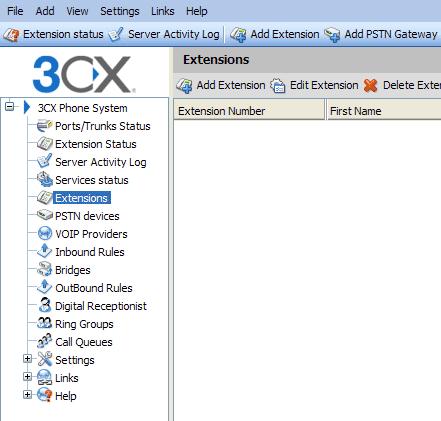The image size is (441, 421).
Task: Click the Call Queues icon
Action: tap(44, 341)
